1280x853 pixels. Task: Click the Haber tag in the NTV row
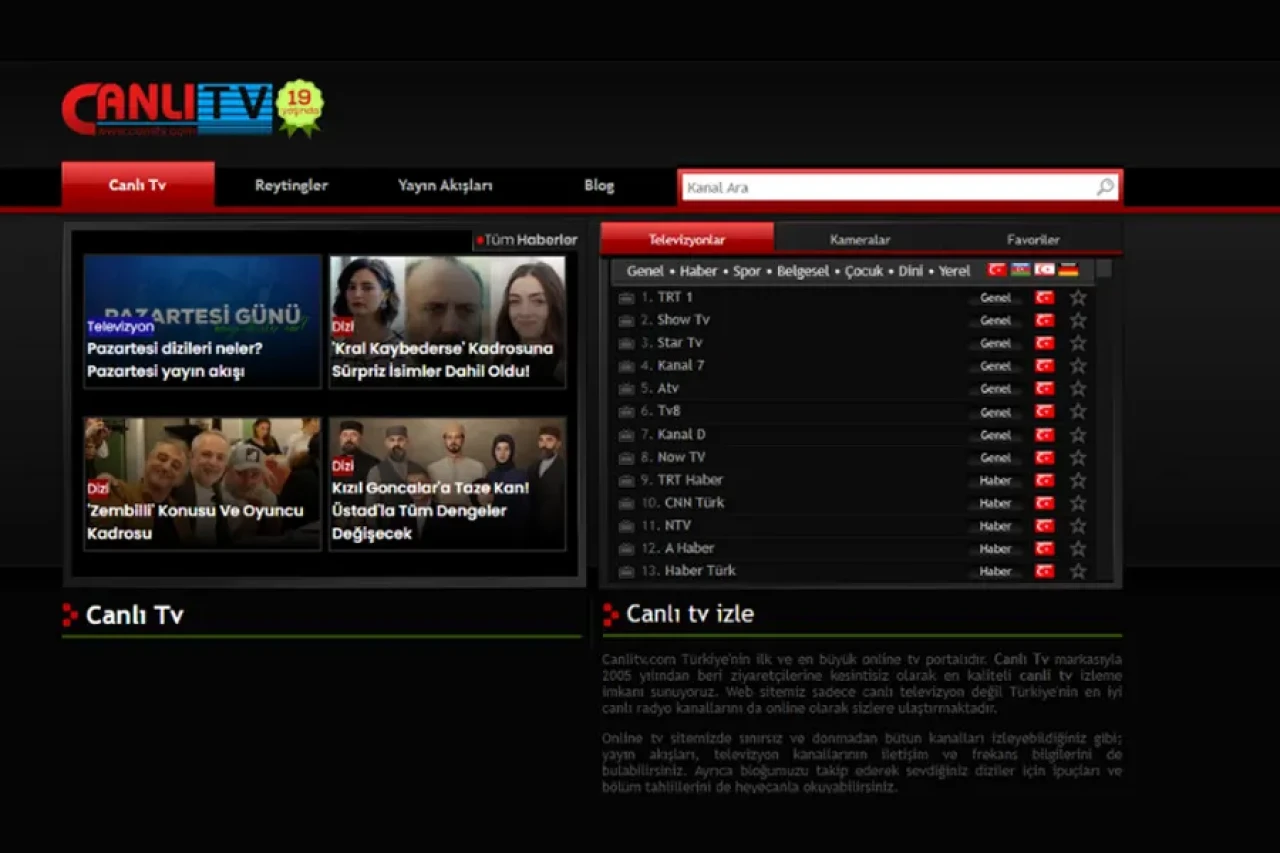click(x=995, y=526)
